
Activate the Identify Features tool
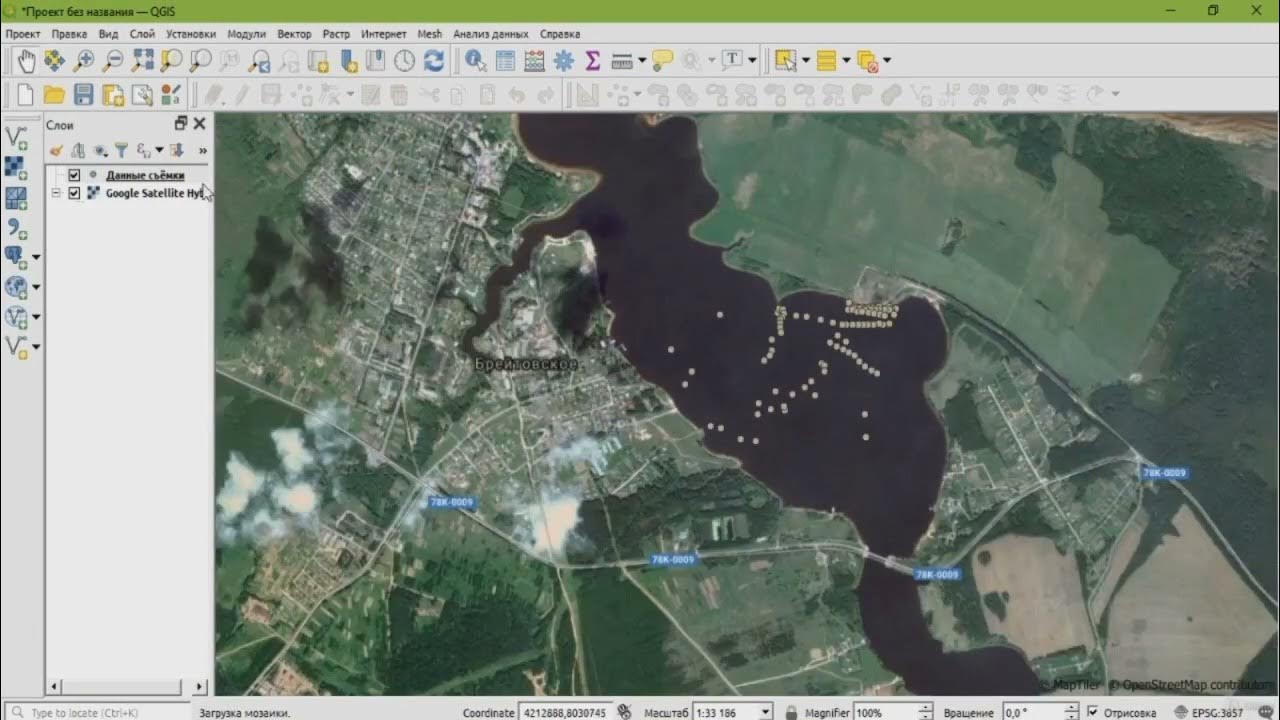point(476,61)
